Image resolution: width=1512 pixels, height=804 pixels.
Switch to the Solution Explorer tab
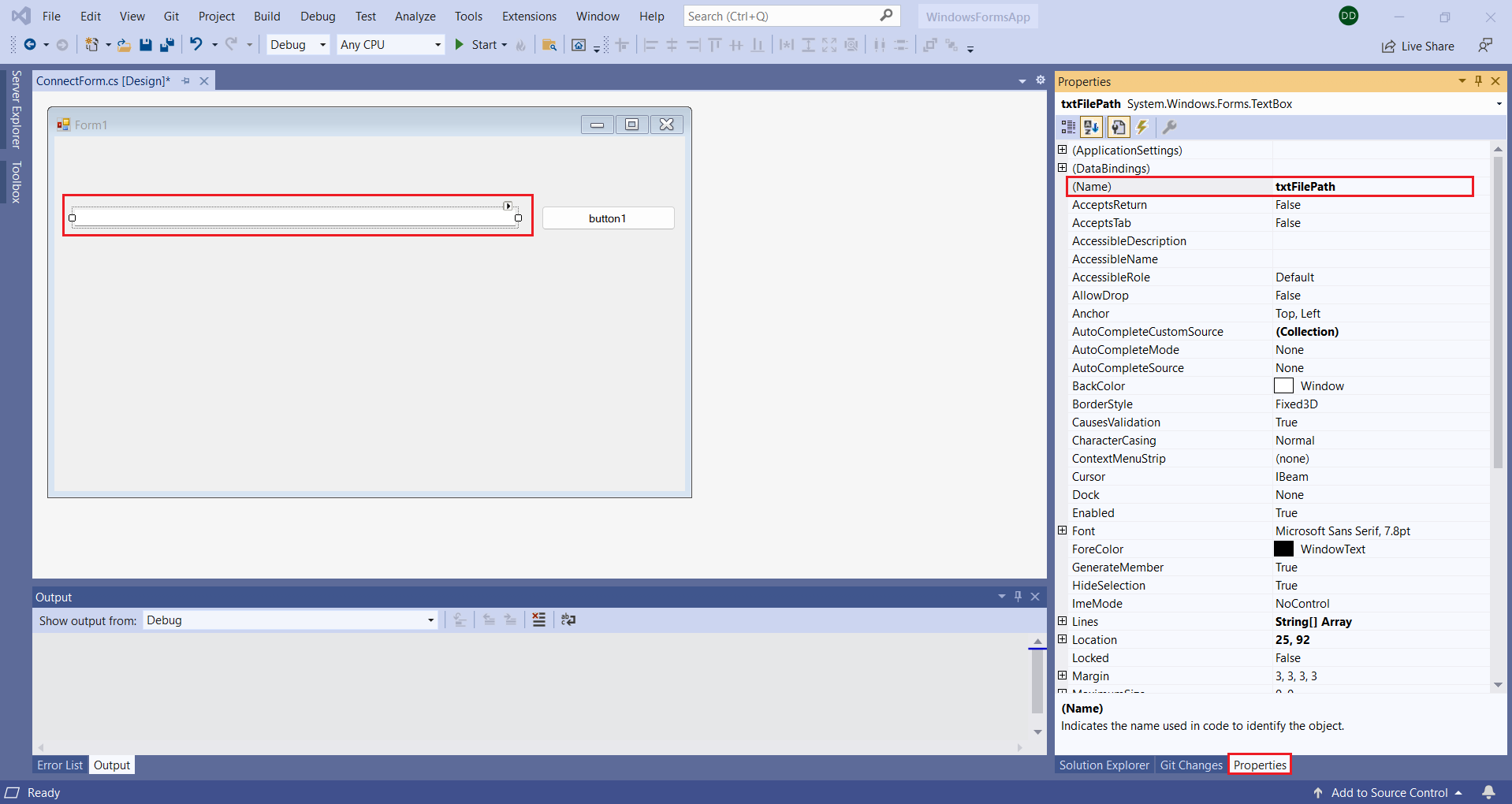tap(1104, 765)
